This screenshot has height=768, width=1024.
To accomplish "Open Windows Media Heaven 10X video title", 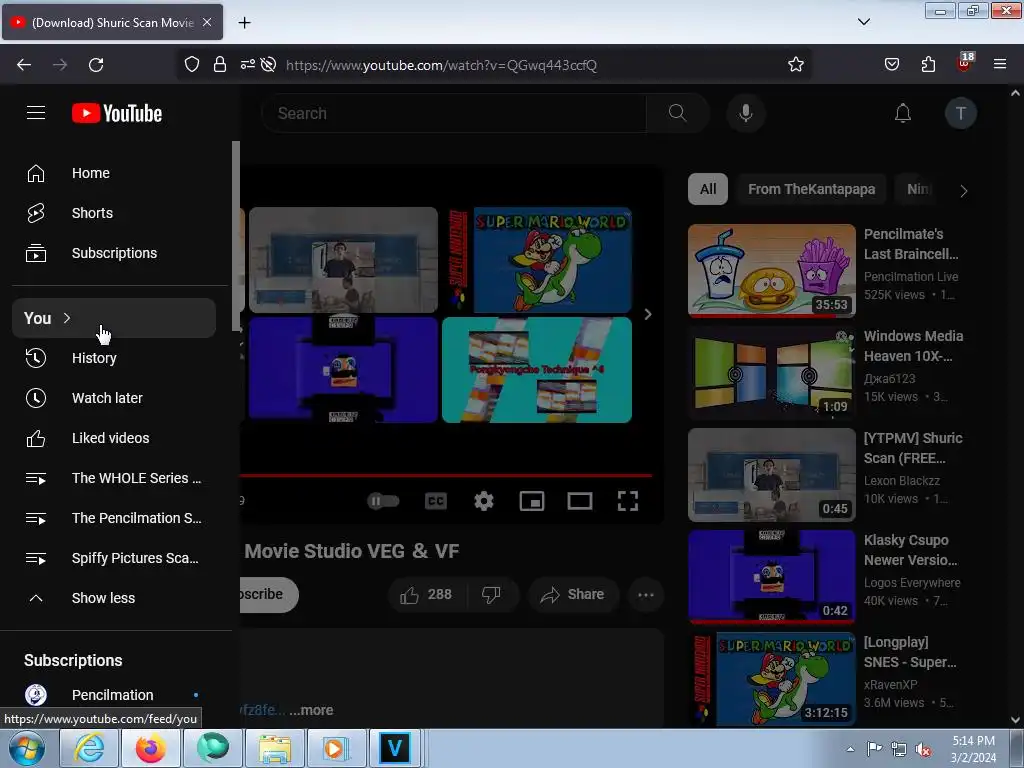I will 913,345.
